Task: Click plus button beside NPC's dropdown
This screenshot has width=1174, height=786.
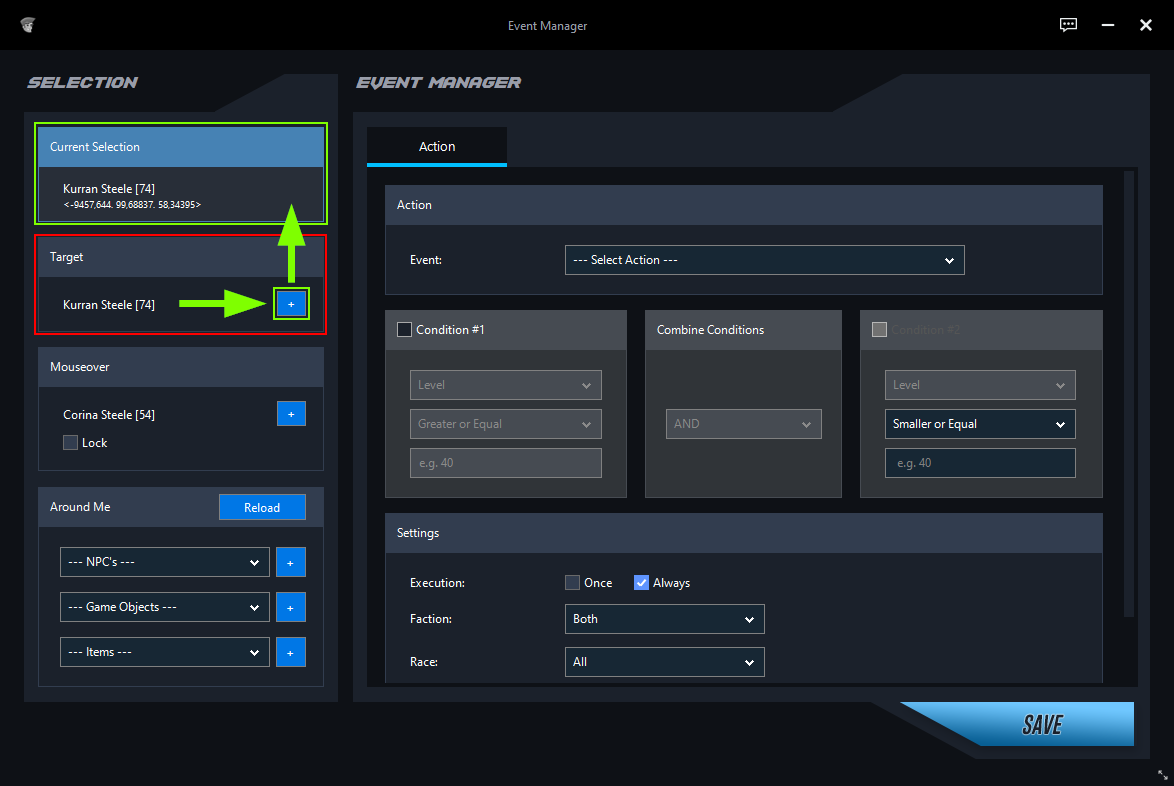Action: coord(291,562)
